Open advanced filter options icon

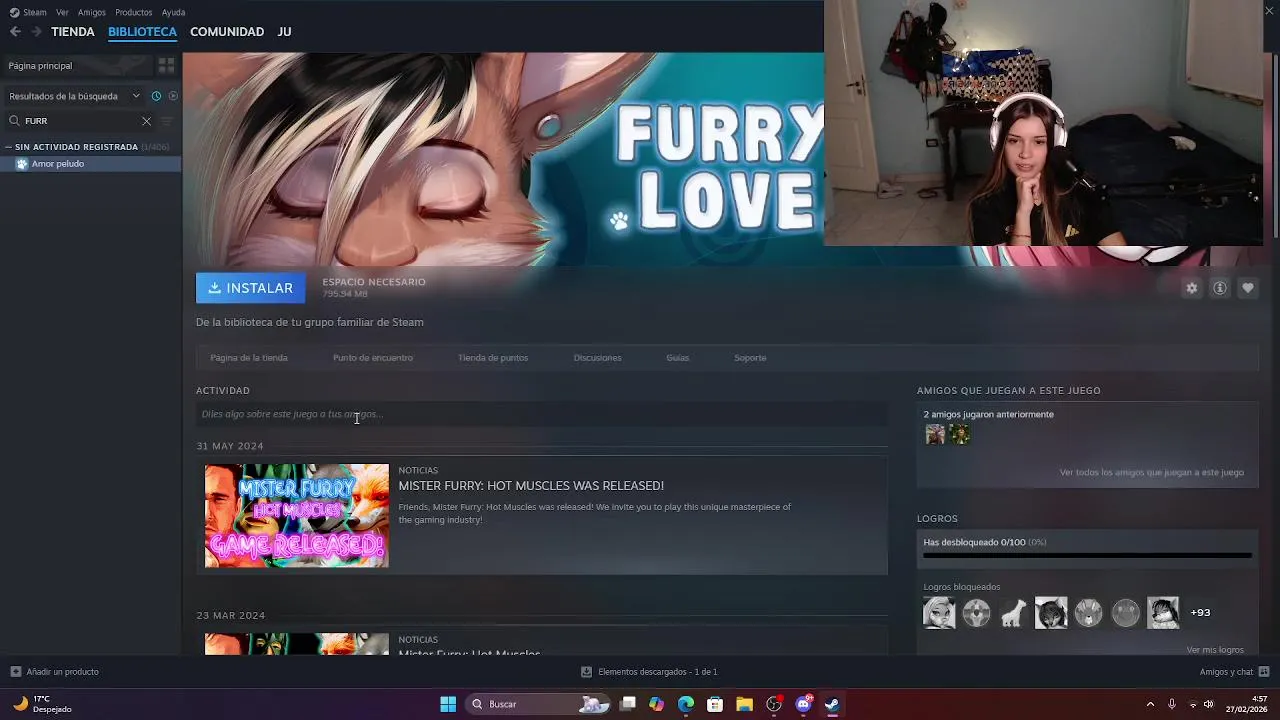pyautogui.click(x=167, y=121)
